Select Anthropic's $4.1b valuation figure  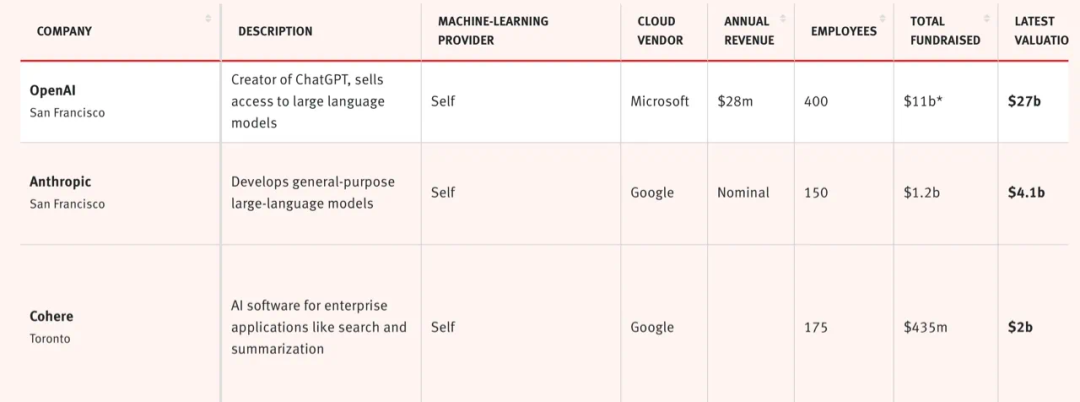(1026, 192)
